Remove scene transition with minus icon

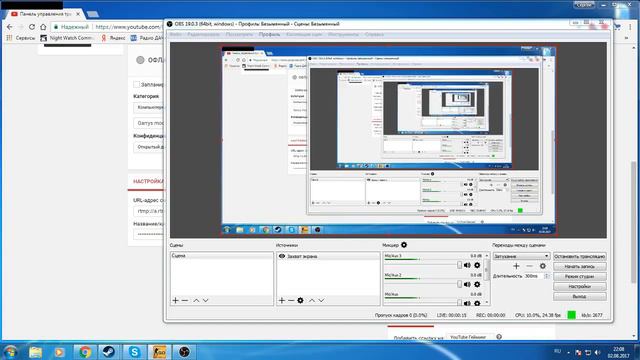[x=529, y=266]
